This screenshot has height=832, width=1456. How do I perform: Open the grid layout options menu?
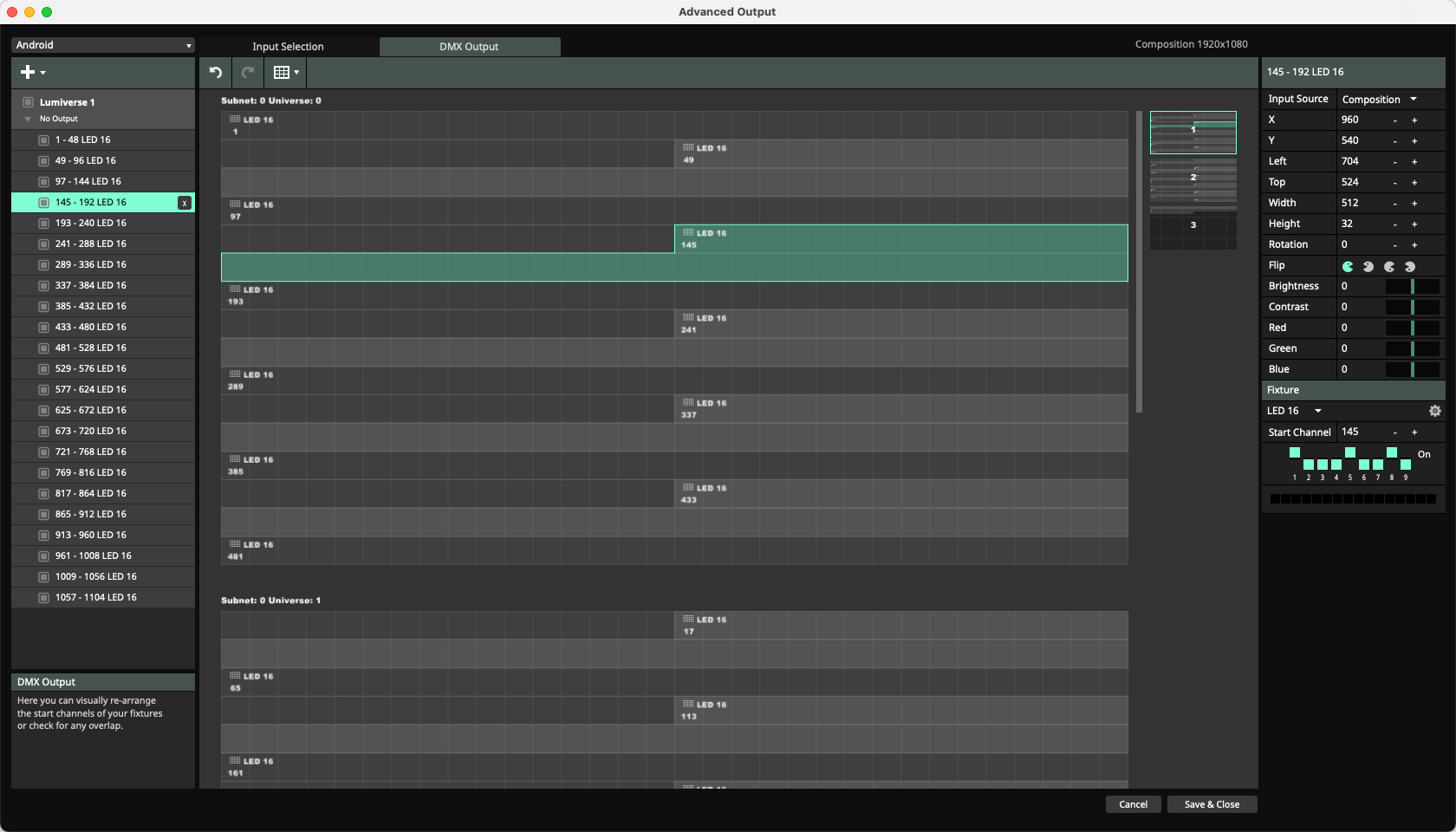[286, 73]
